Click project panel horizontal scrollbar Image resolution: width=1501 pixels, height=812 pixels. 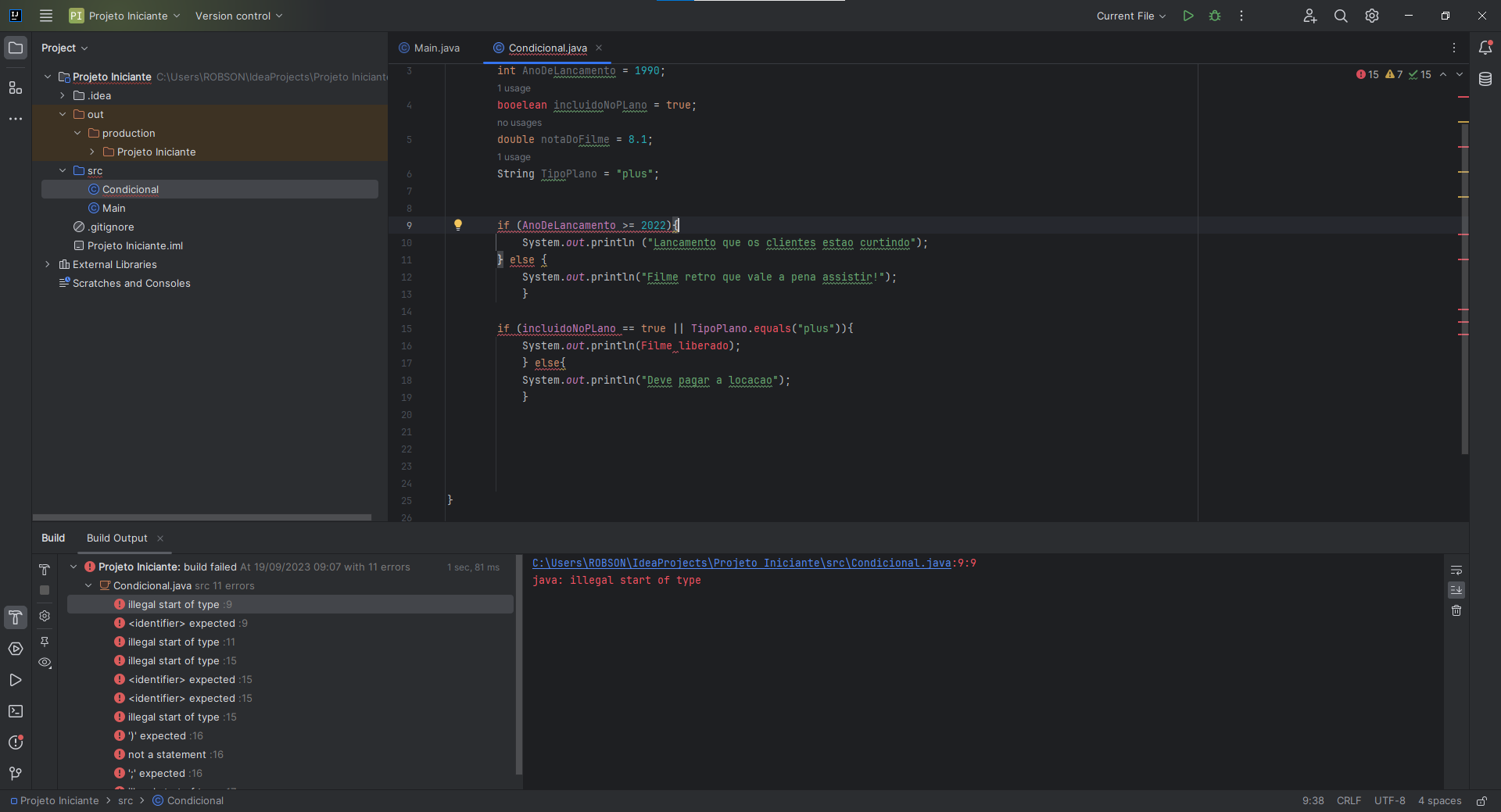pos(202,517)
